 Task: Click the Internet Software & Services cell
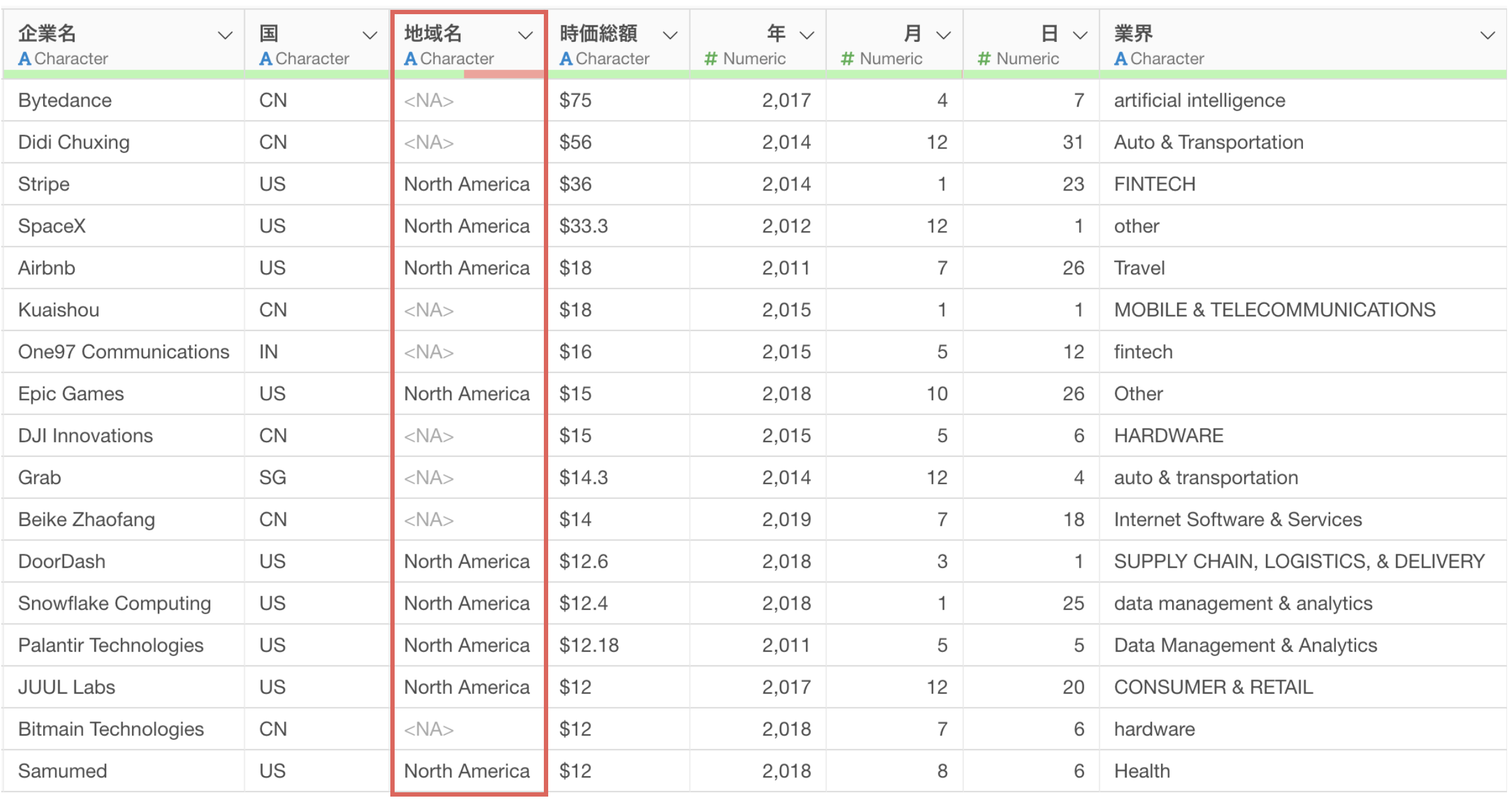click(1303, 519)
